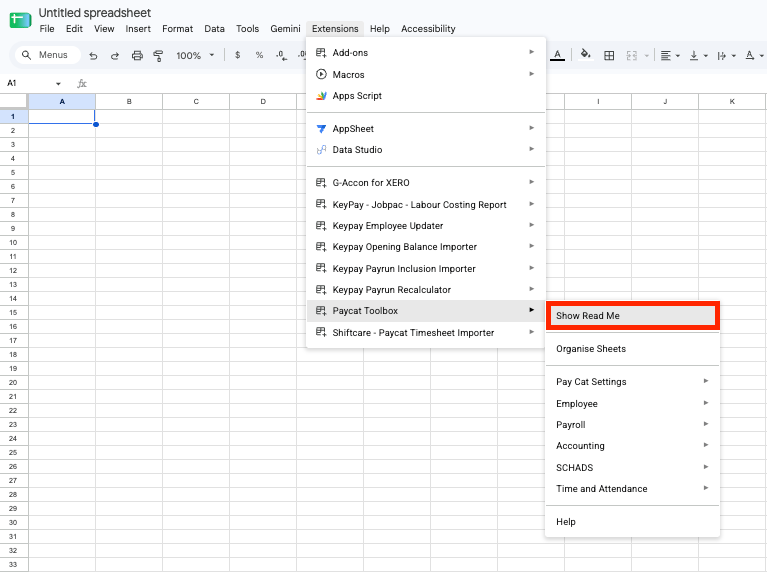Open the Data menu
The width and height of the screenshot is (767, 572).
214,29
